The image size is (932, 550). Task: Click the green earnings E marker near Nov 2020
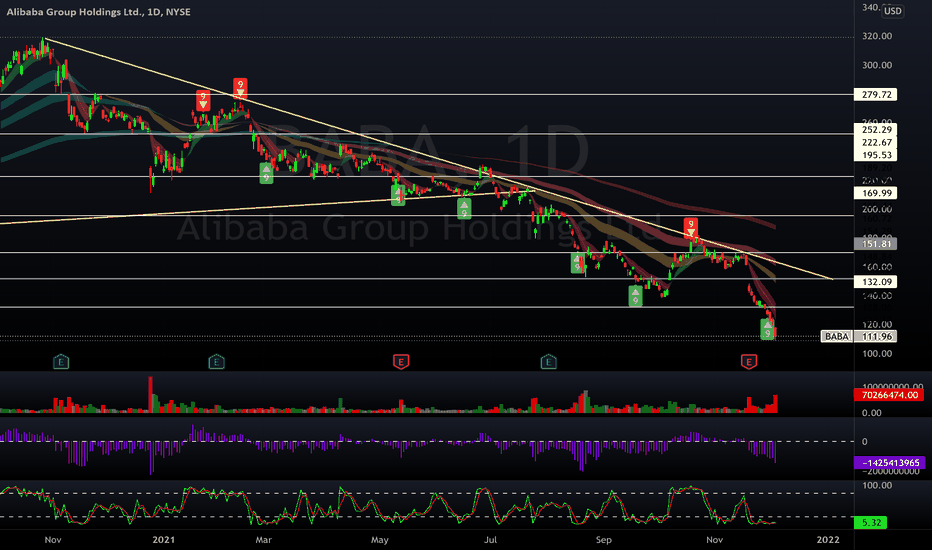61,362
